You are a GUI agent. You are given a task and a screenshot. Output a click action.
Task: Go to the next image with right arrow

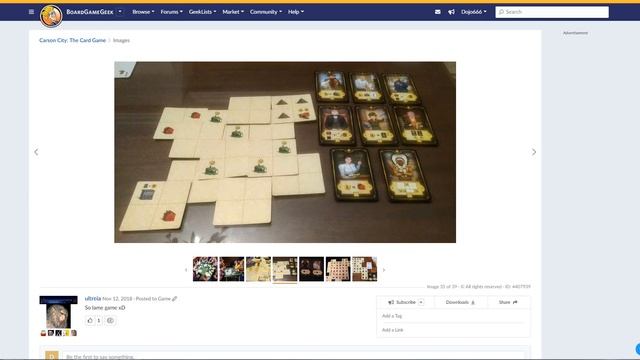534,152
